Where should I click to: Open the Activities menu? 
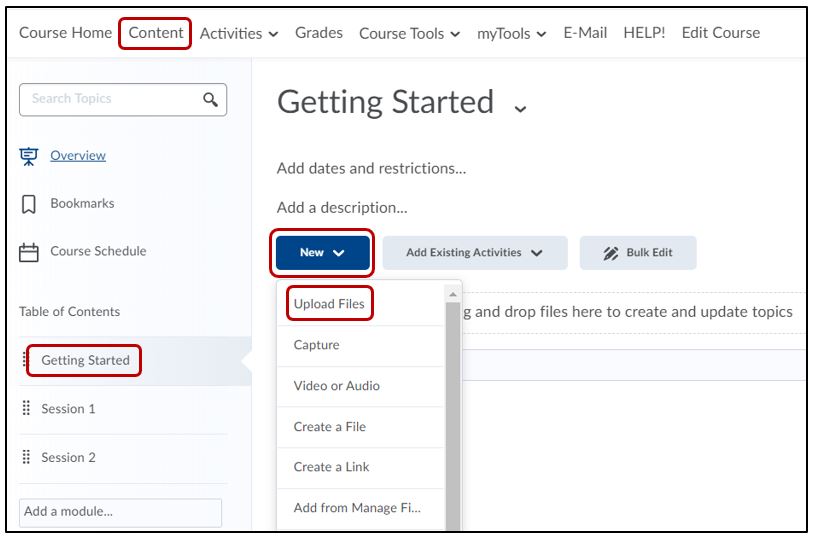pyautogui.click(x=238, y=34)
